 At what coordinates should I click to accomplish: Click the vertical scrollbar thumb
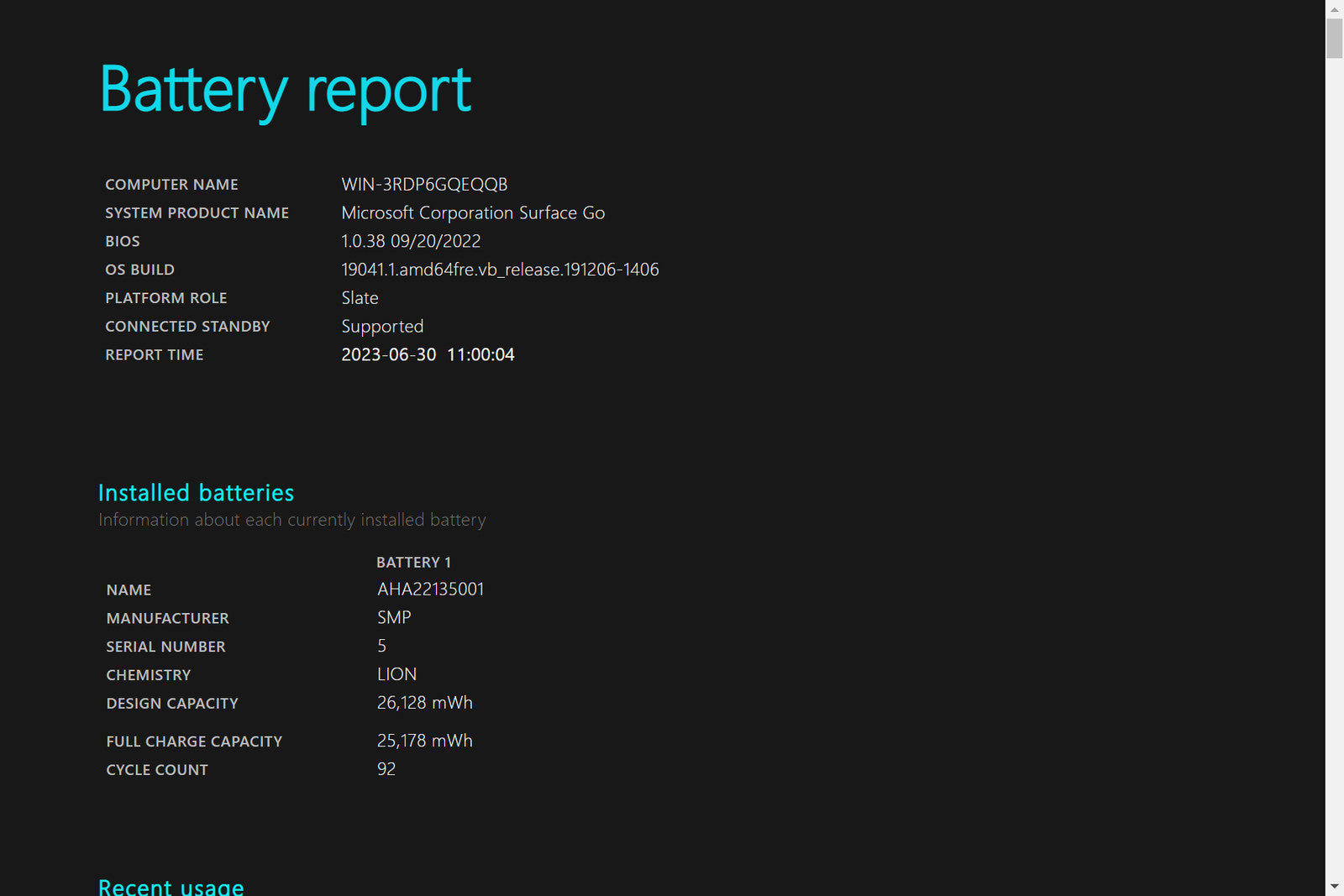pos(1334,39)
